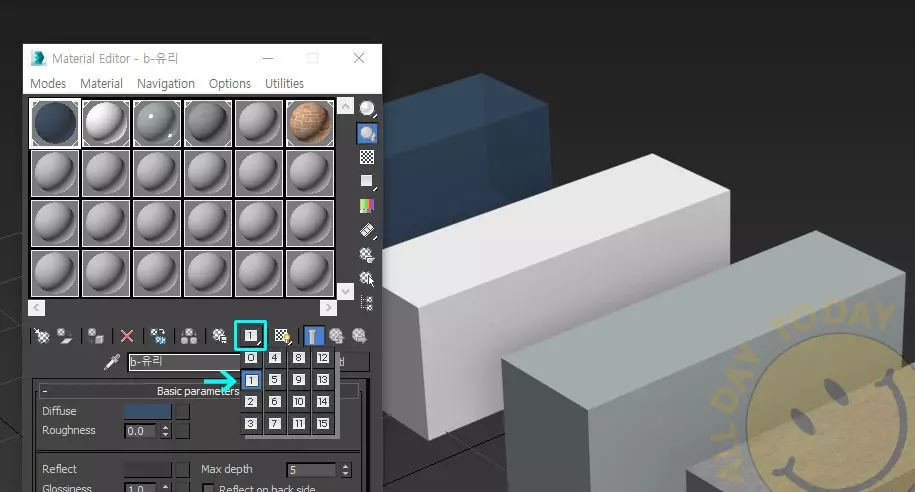Select ID channel 12 in flyout

323,358
